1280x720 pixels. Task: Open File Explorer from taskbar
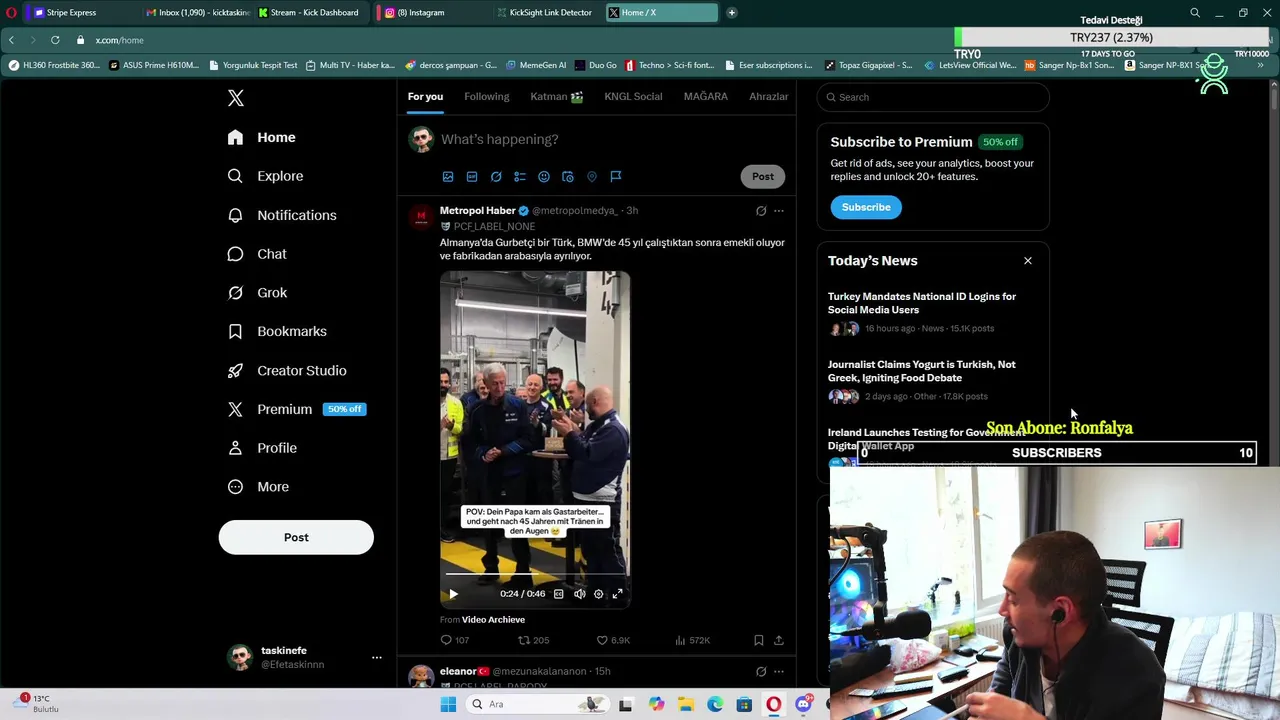click(x=686, y=704)
